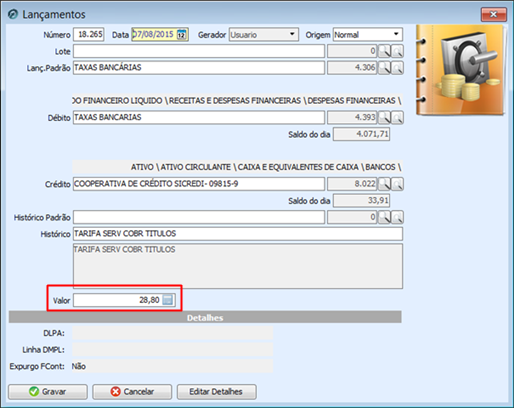514x408 pixels.
Task: Expand the Origem dropdown showing Normal
Action: pos(396,34)
